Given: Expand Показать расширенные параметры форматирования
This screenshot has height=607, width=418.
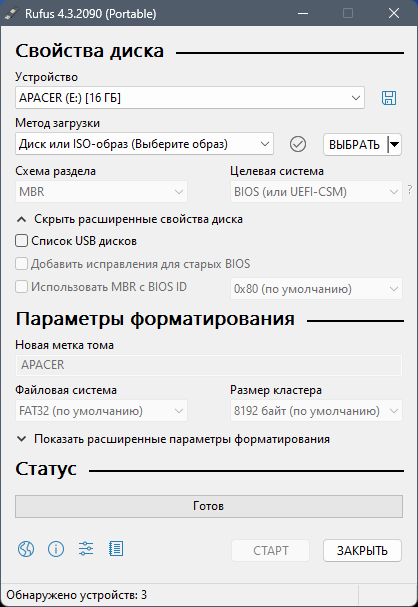Looking at the screenshot, I should (173, 439).
